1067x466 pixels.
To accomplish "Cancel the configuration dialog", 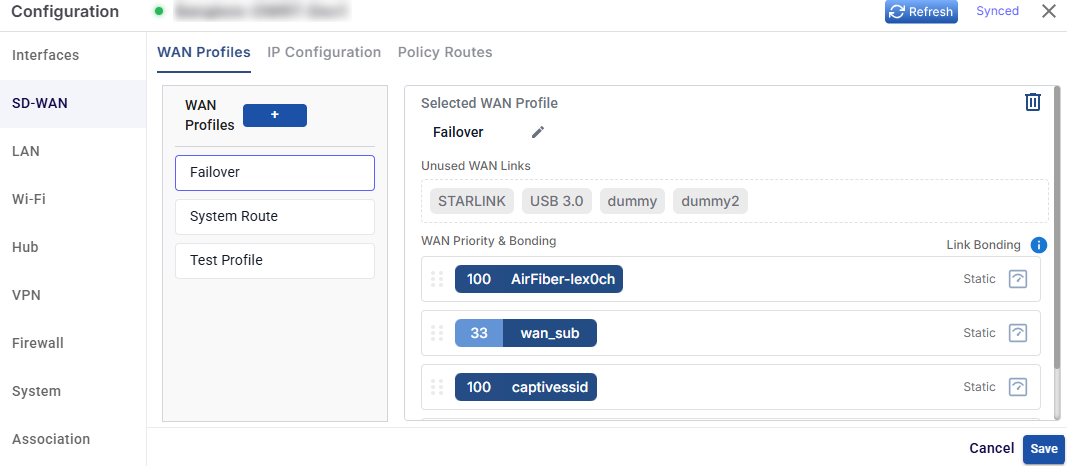I will tap(991, 448).
